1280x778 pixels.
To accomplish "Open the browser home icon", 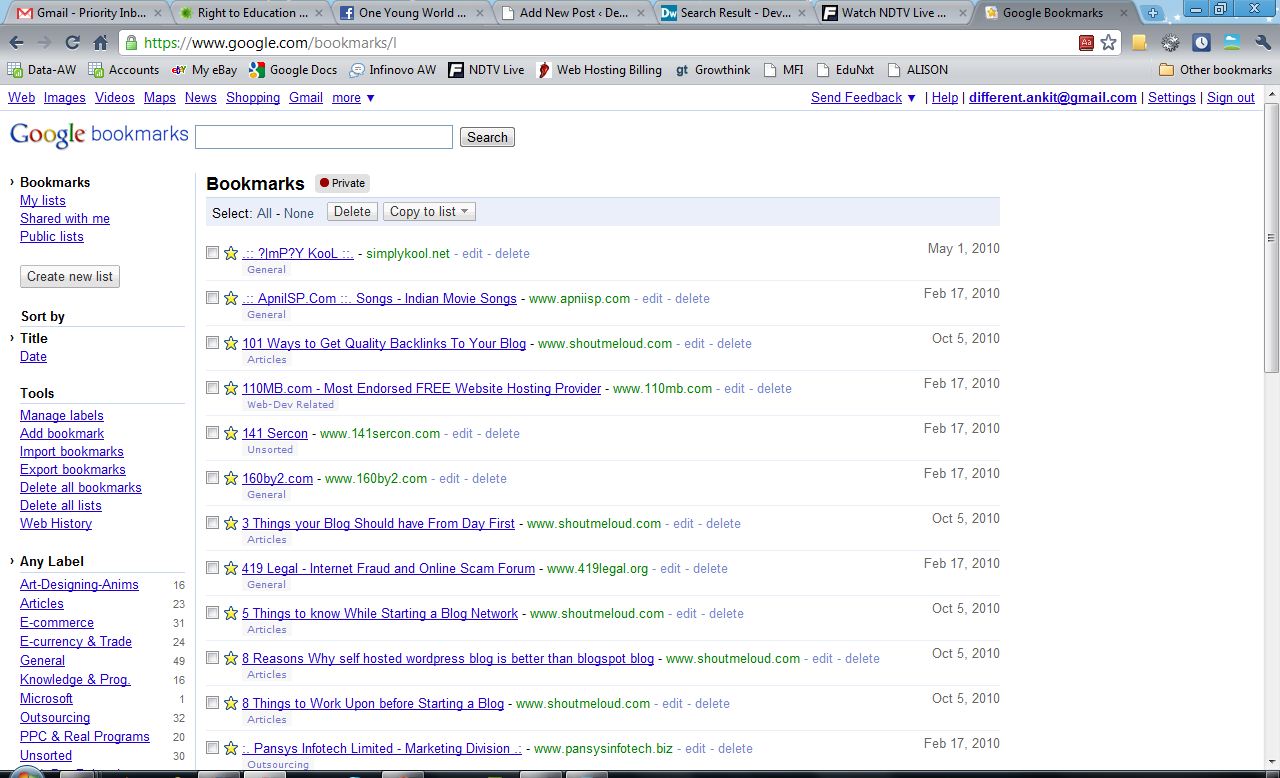I will point(100,43).
